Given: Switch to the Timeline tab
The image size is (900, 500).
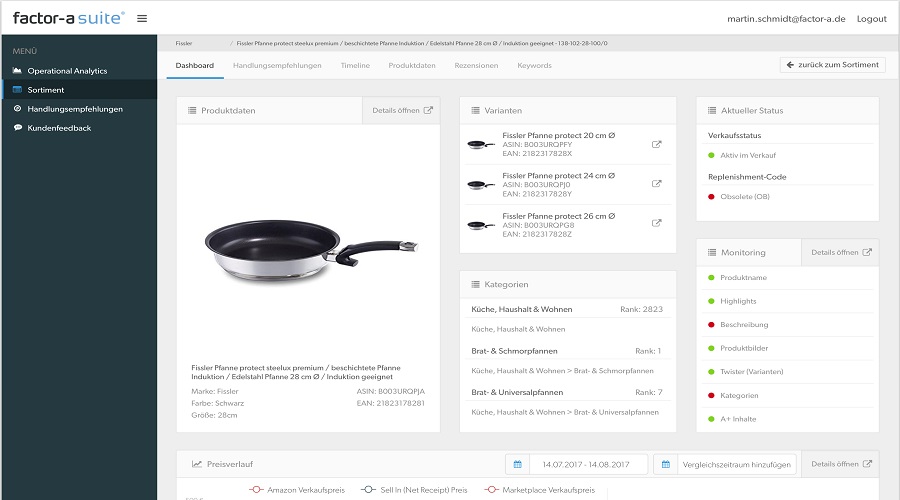Looking at the screenshot, I should coord(355,65).
